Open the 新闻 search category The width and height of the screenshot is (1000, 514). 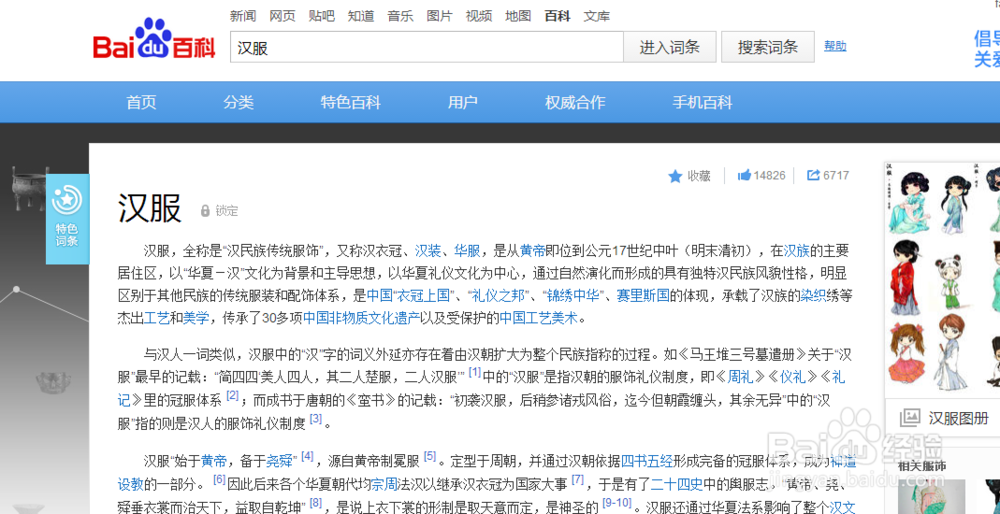pyautogui.click(x=243, y=16)
